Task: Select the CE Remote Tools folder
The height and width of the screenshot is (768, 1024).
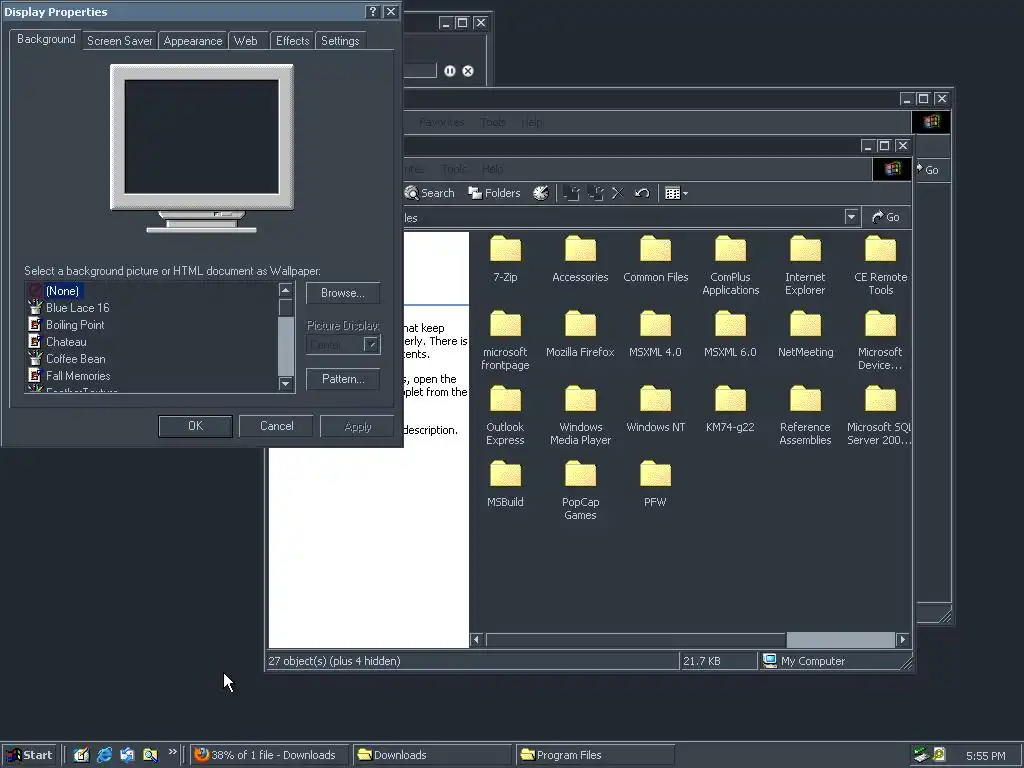Action: pyautogui.click(x=880, y=266)
